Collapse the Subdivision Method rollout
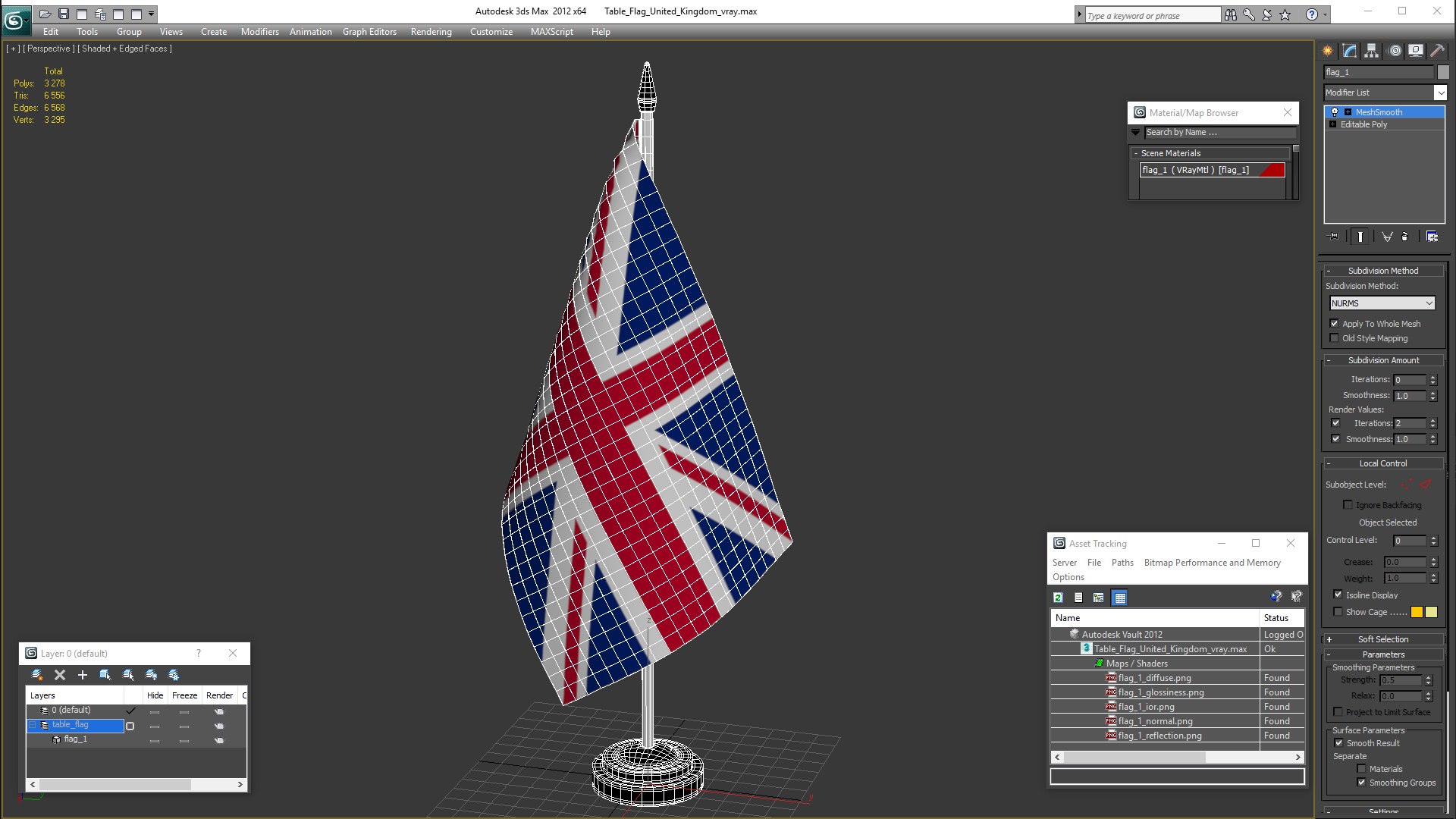Viewport: 1456px width, 819px height. (1382, 271)
